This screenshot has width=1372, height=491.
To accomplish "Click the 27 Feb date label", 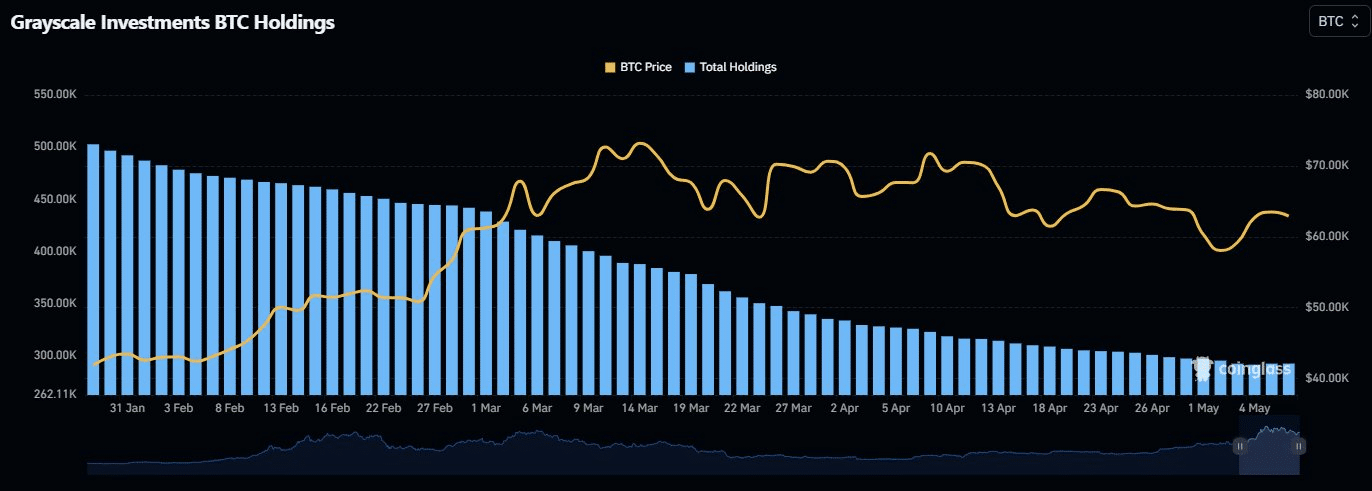I will tap(434, 409).
